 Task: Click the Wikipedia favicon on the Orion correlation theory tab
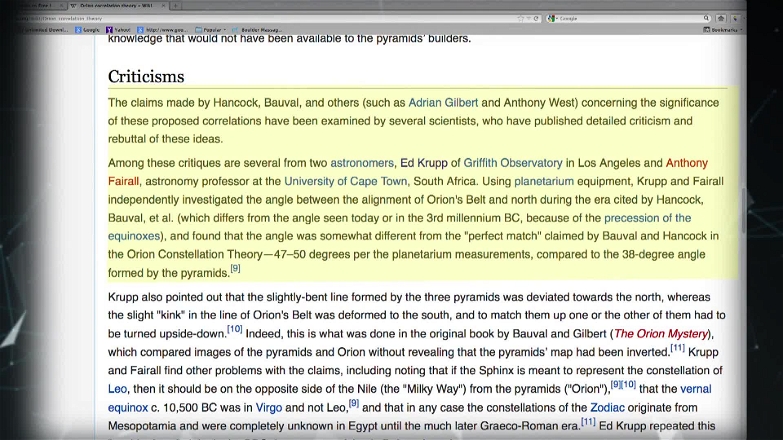[x=73, y=5]
